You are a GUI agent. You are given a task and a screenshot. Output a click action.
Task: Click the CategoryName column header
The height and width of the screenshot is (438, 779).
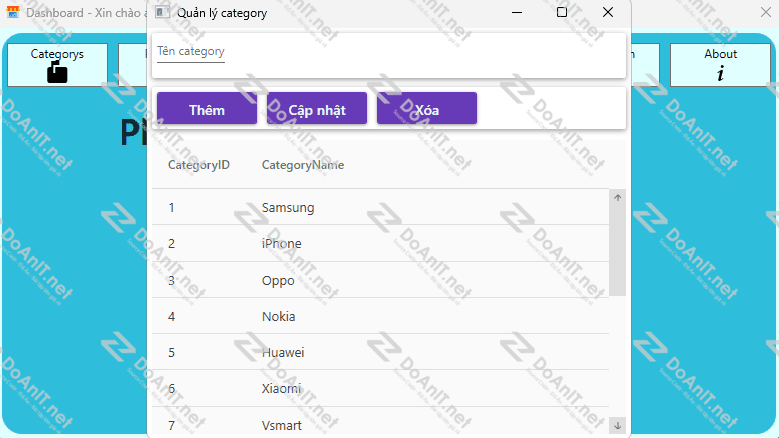point(303,165)
